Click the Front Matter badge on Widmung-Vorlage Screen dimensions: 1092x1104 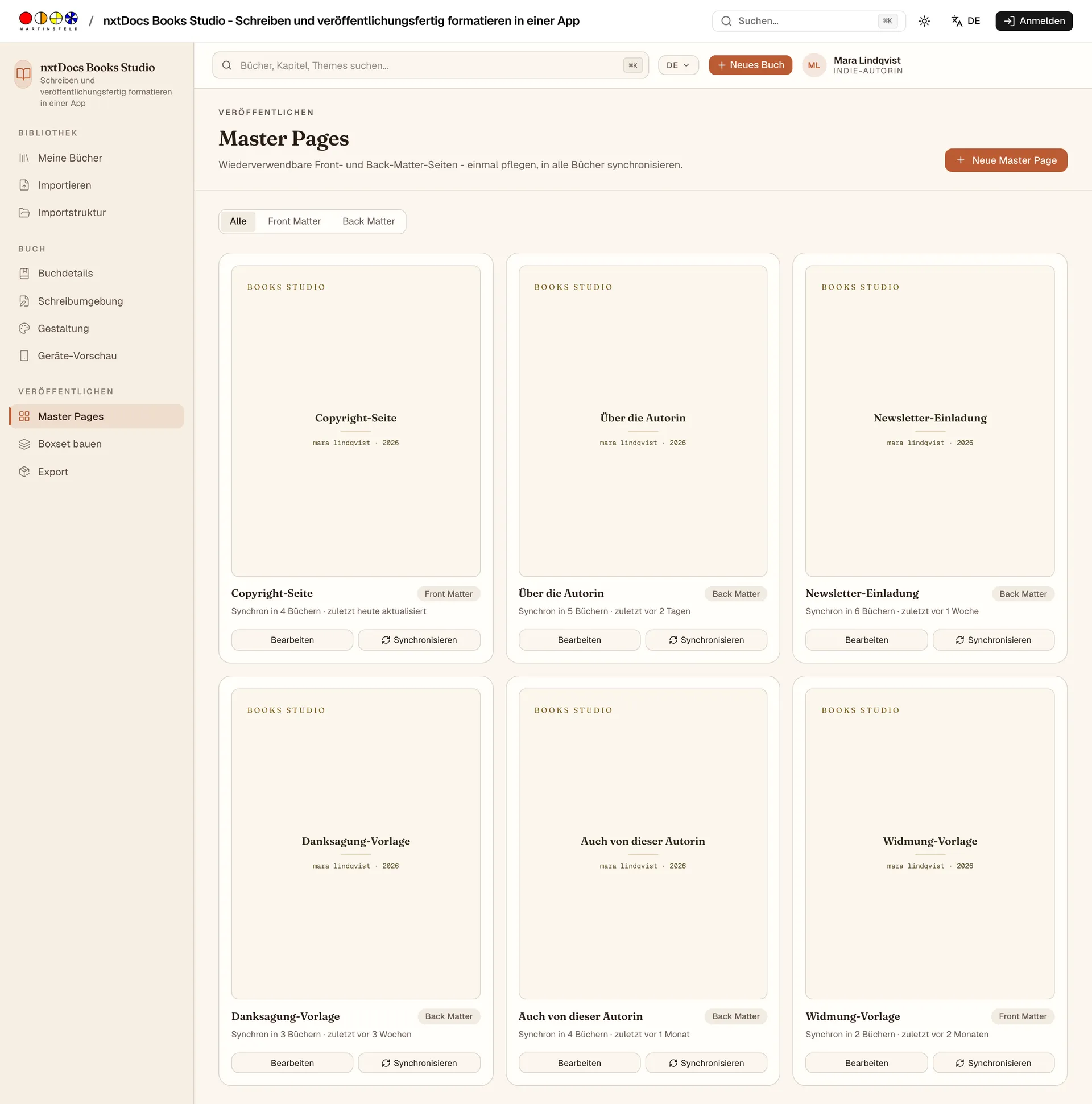point(1023,1016)
